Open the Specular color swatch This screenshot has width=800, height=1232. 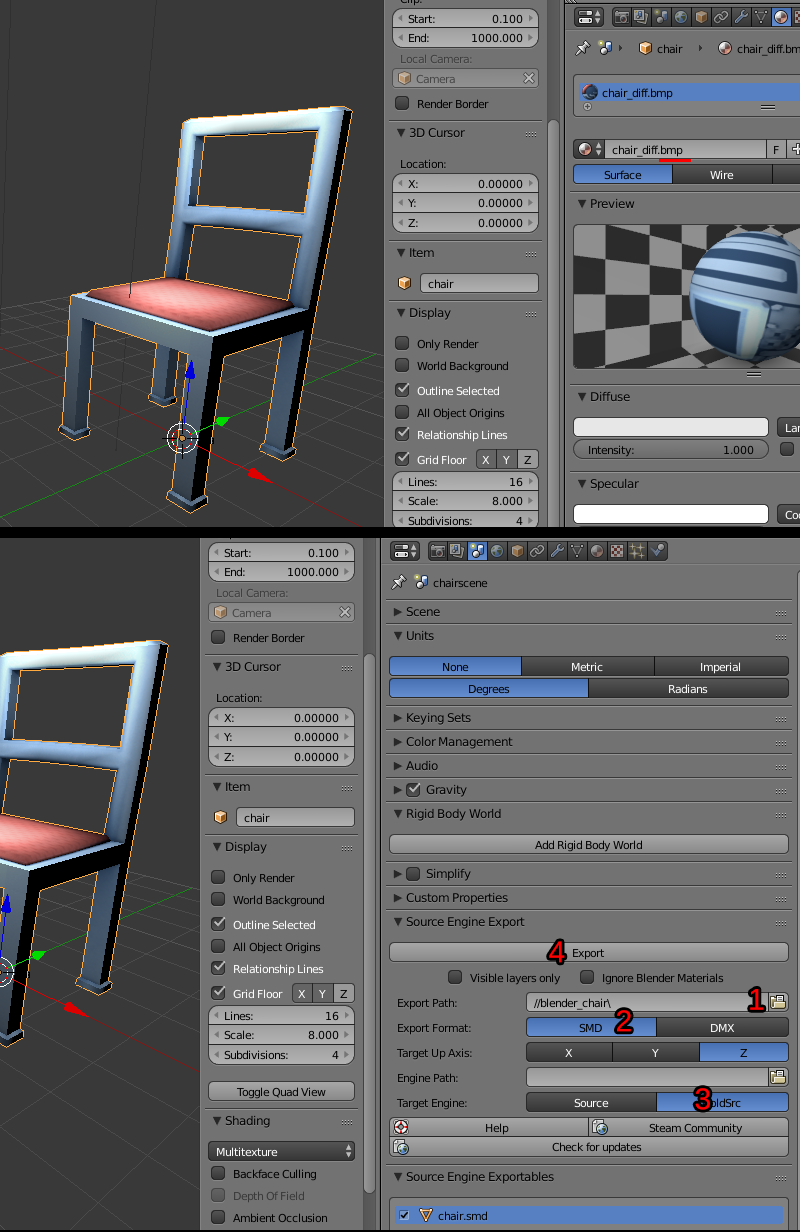[671, 514]
